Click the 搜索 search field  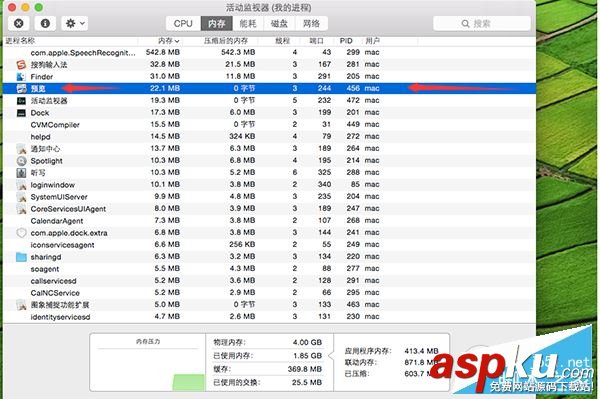482,24
